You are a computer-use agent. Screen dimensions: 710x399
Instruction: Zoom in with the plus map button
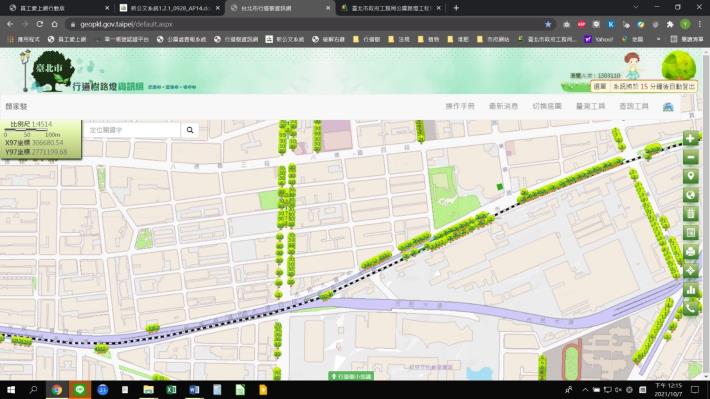tap(690, 139)
